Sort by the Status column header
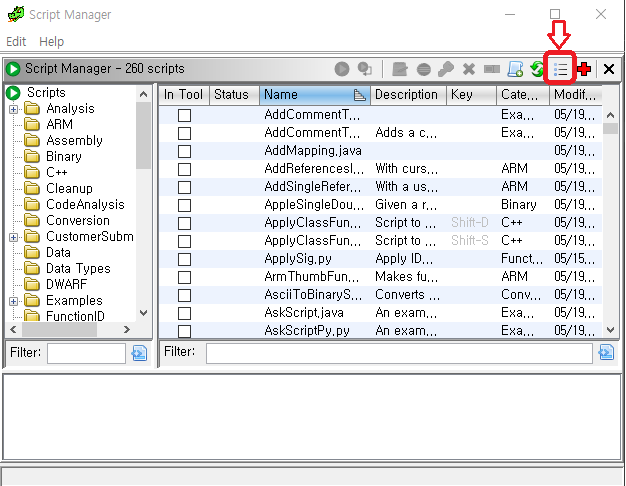The width and height of the screenshot is (626, 486). click(234, 95)
